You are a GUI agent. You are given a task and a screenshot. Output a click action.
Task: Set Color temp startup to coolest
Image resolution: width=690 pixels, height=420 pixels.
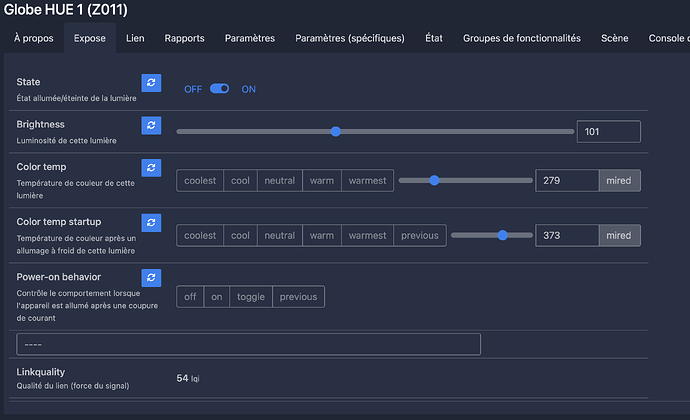(x=200, y=236)
